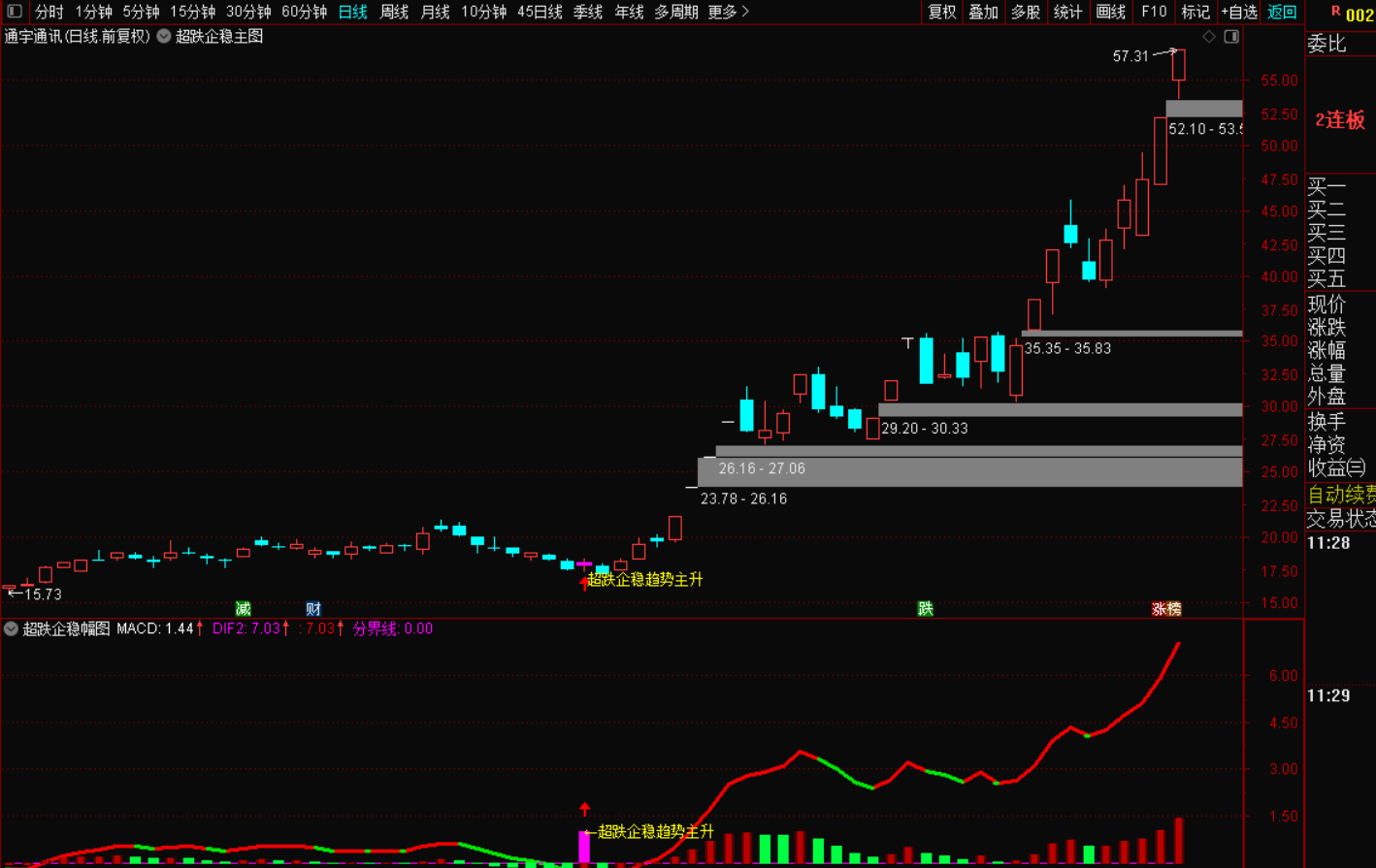Expand the 更多 periods menu

click(x=729, y=12)
